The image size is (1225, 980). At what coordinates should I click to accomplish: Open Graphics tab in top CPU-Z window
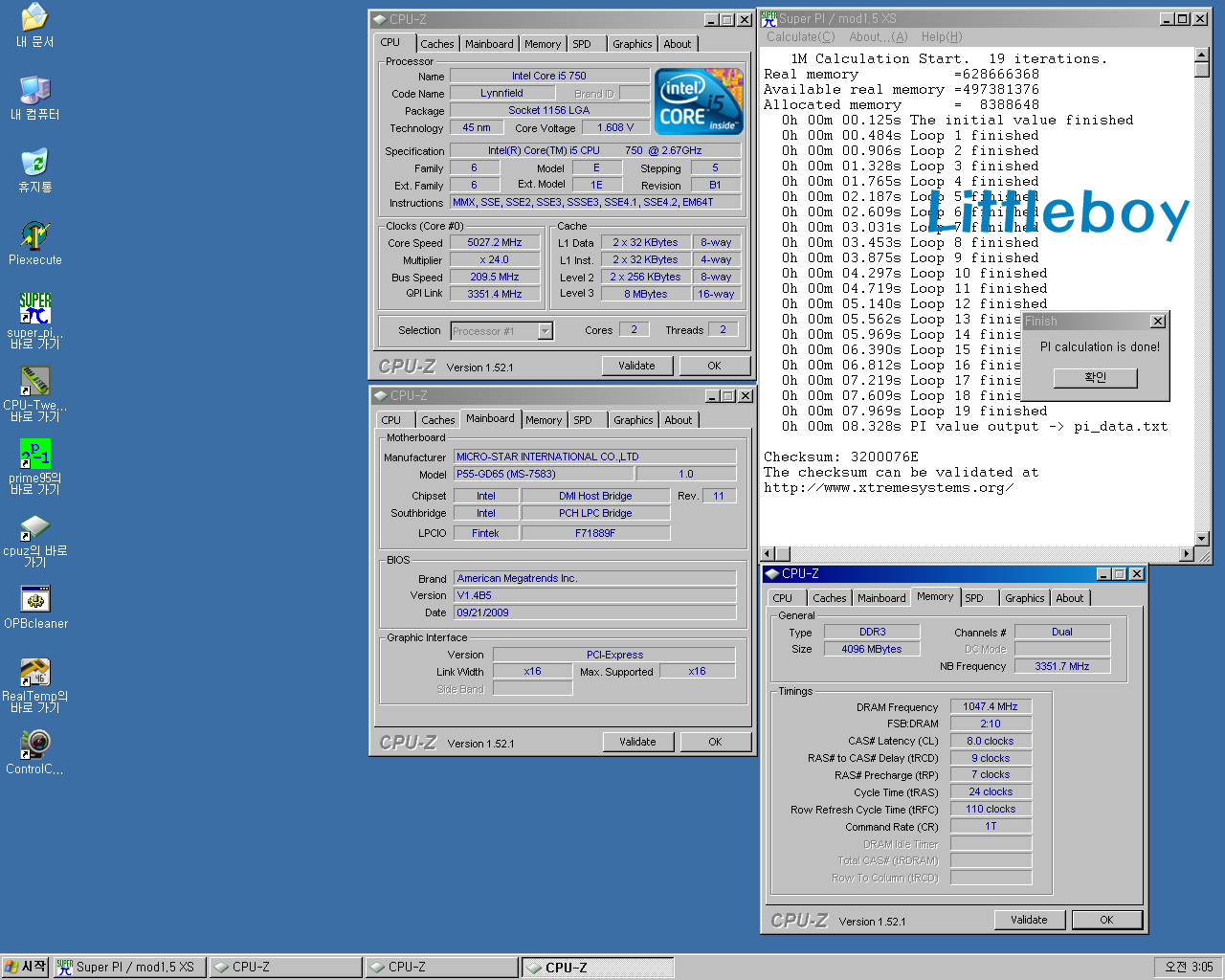633,44
